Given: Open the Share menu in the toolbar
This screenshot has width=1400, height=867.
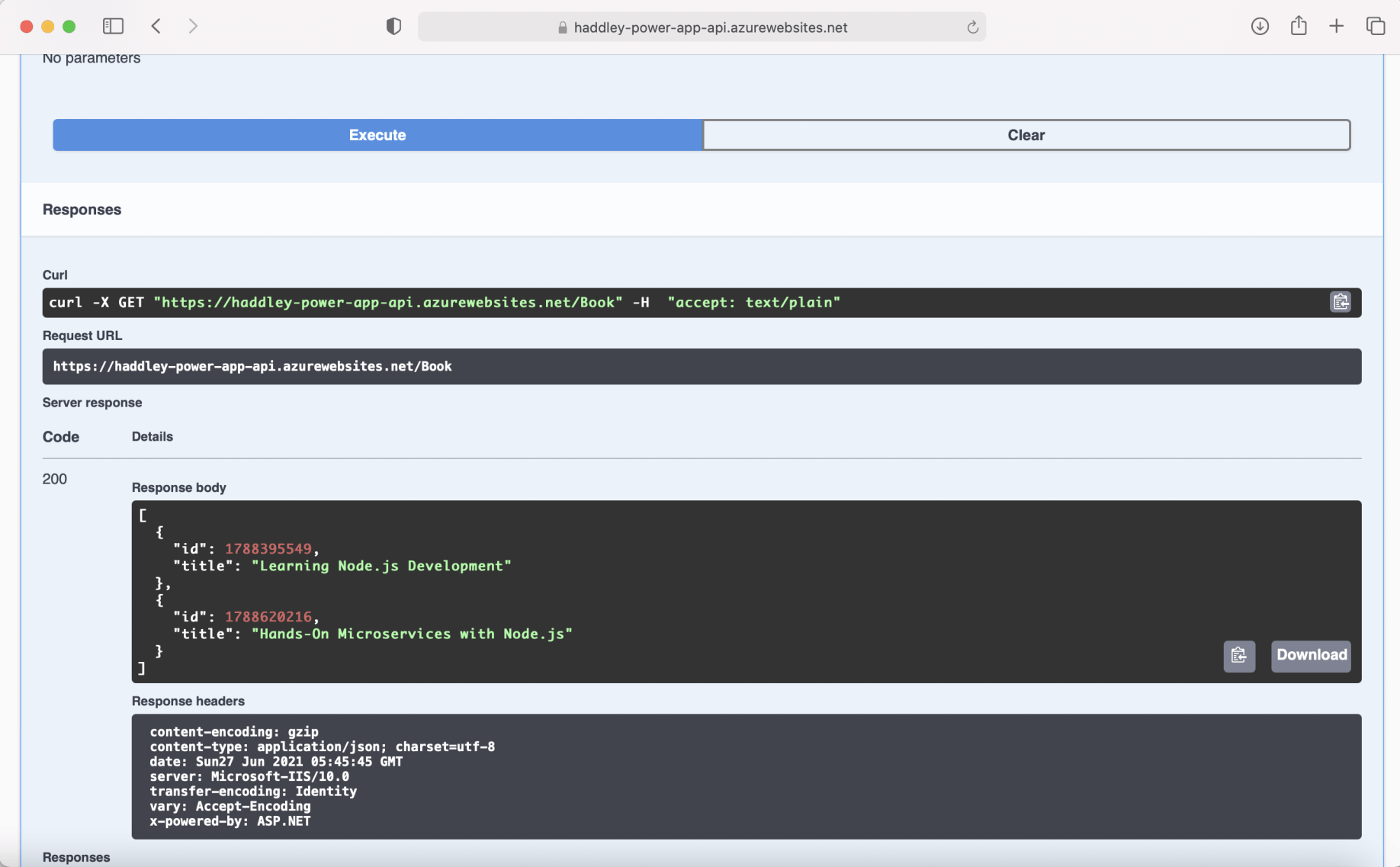Looking at the screenshot, I should [x=1299, y=27].
